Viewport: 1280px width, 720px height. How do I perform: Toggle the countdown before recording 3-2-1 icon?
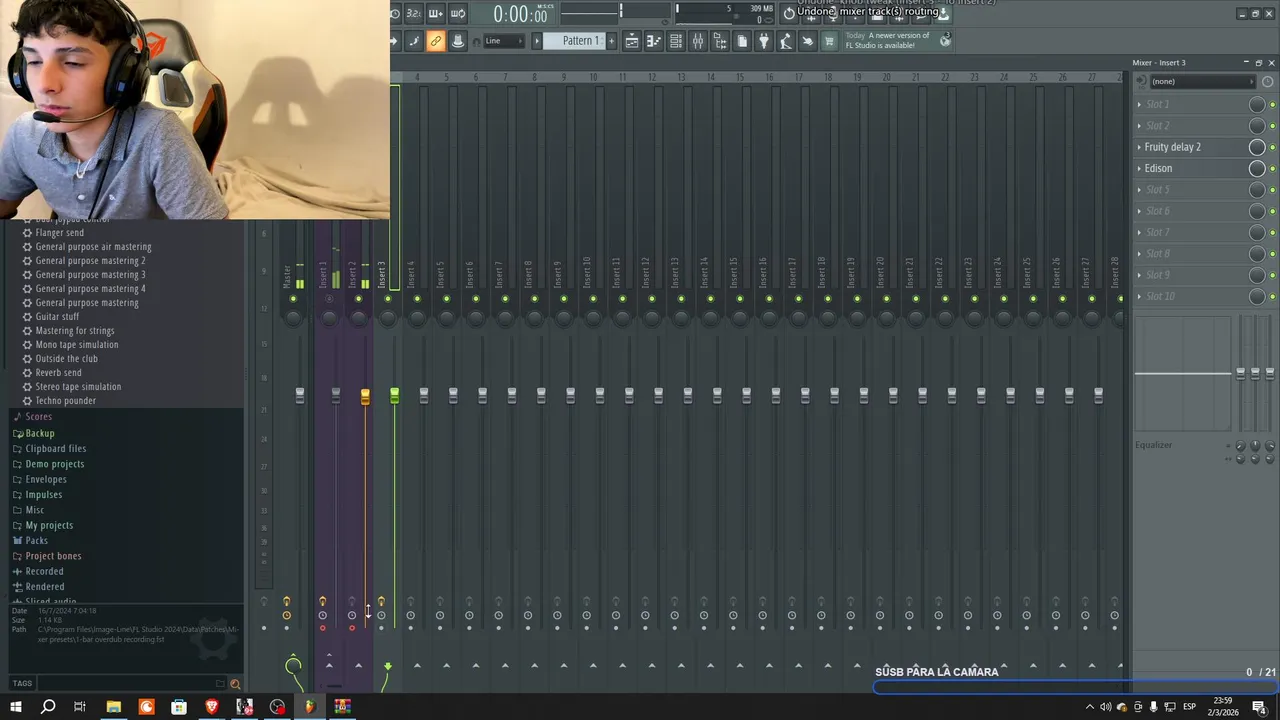coord(413,13)
